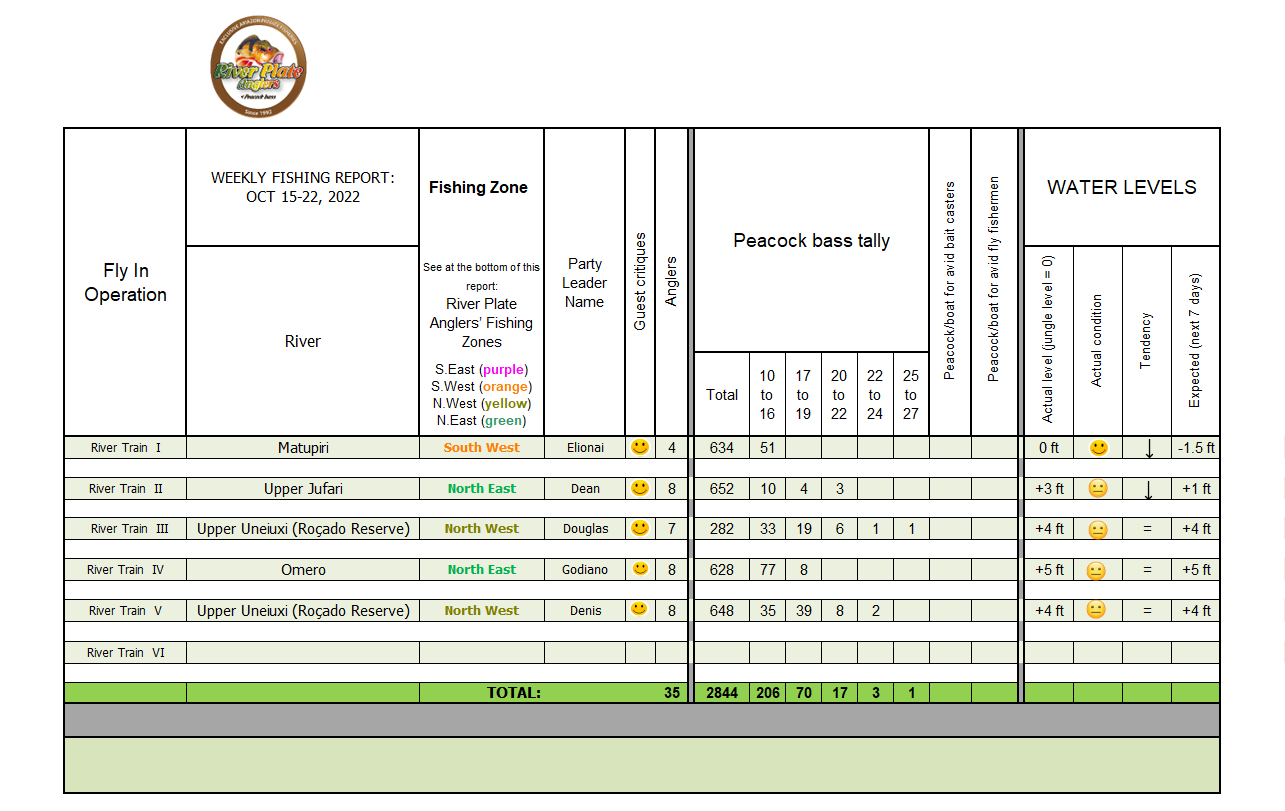The image size is (1285, 811).
Task: Select the WATER LEVELS header cell
Action: [1121, 187]
